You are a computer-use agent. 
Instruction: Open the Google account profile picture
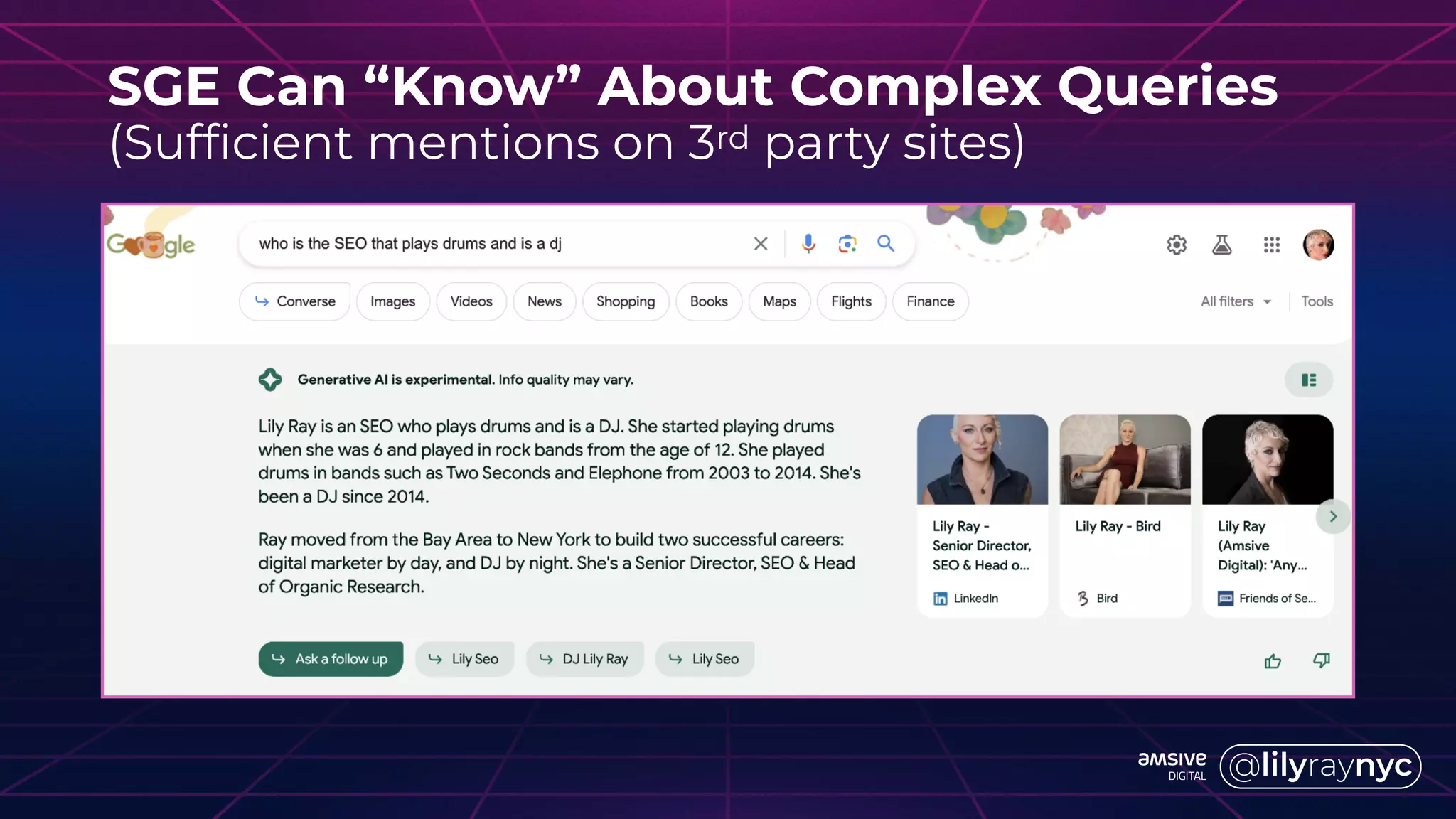[1318, 245]
